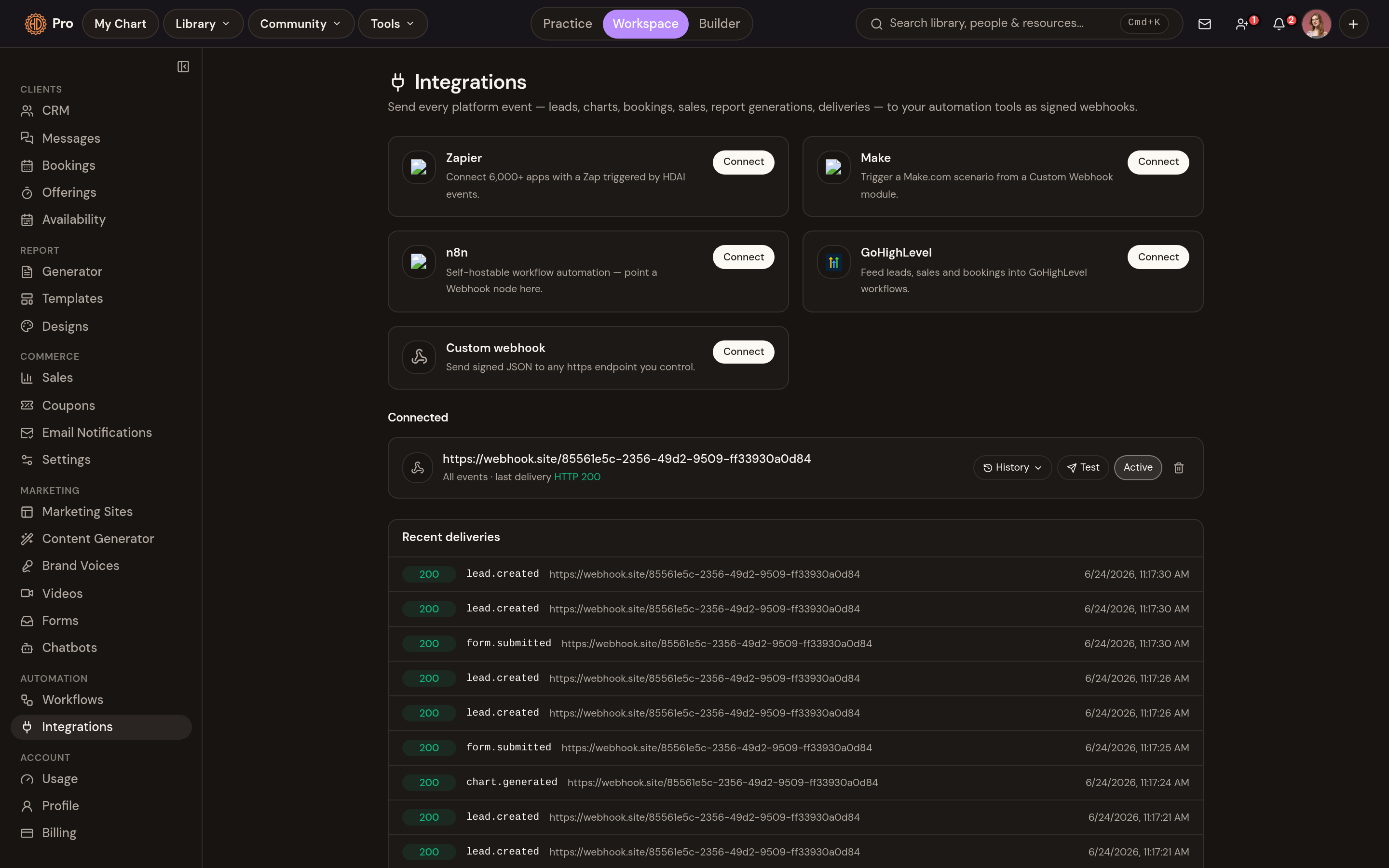Open Brand Voices in sidebar
Screen dimensions: 1389x868
point(101,566)
